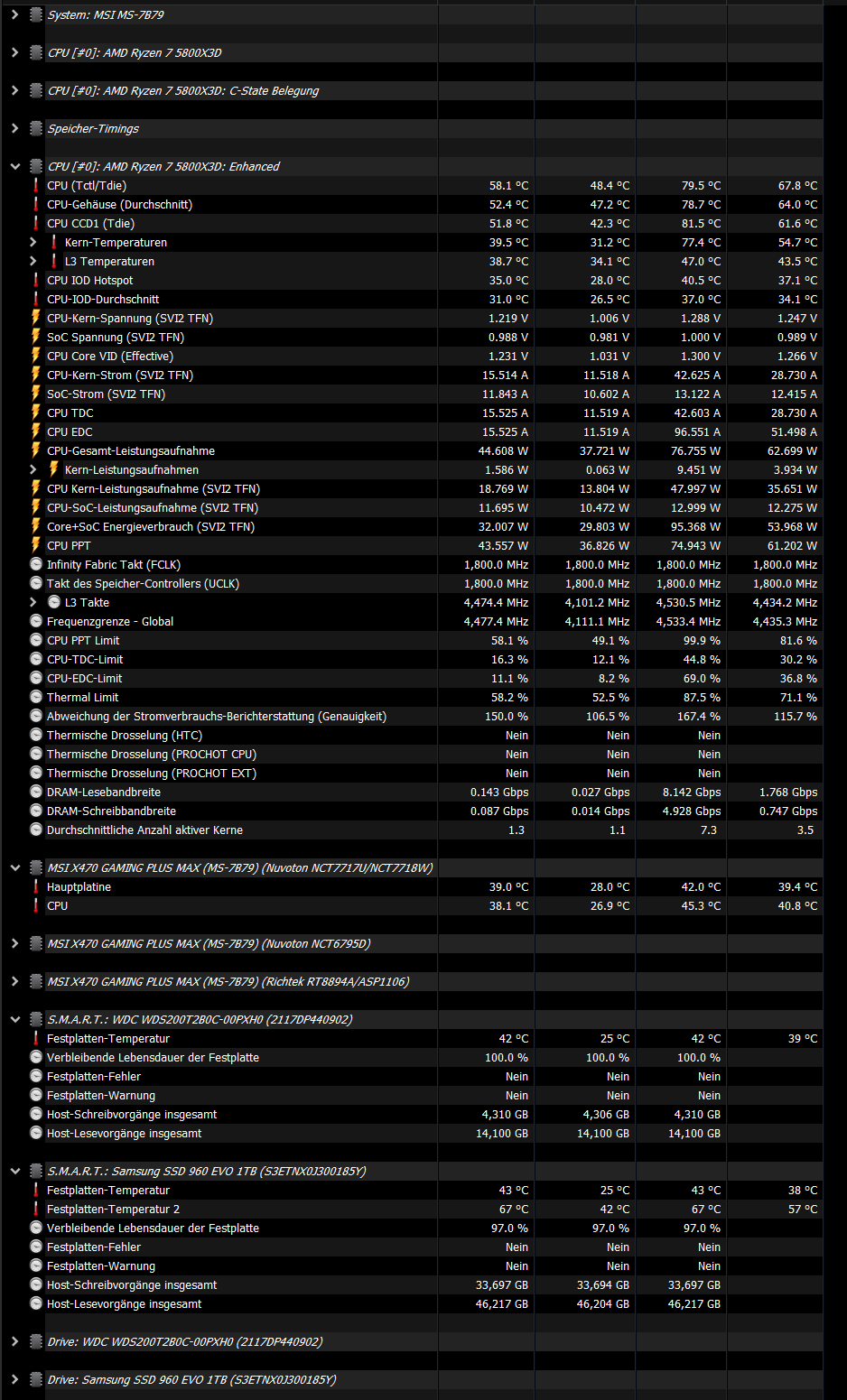Viewport: 847px width, 1400px height.
Task: Click the 14,100 GB WDC Host-Lesevorgänge value
Action: tap(502, 1133)
